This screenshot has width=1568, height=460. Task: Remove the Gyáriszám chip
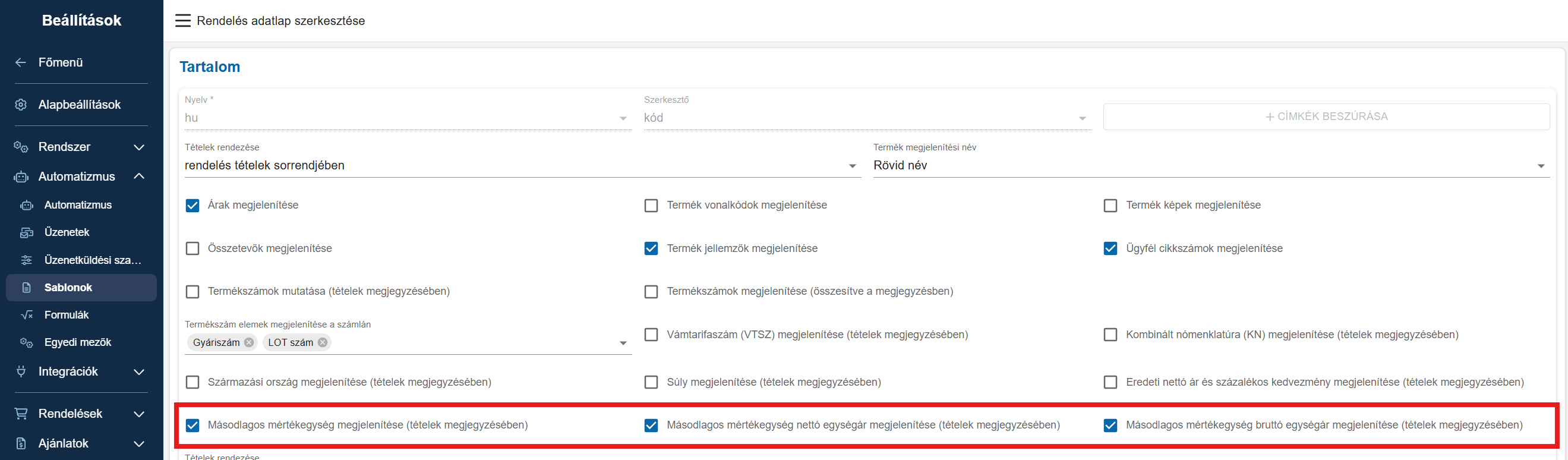coord(249,342)
